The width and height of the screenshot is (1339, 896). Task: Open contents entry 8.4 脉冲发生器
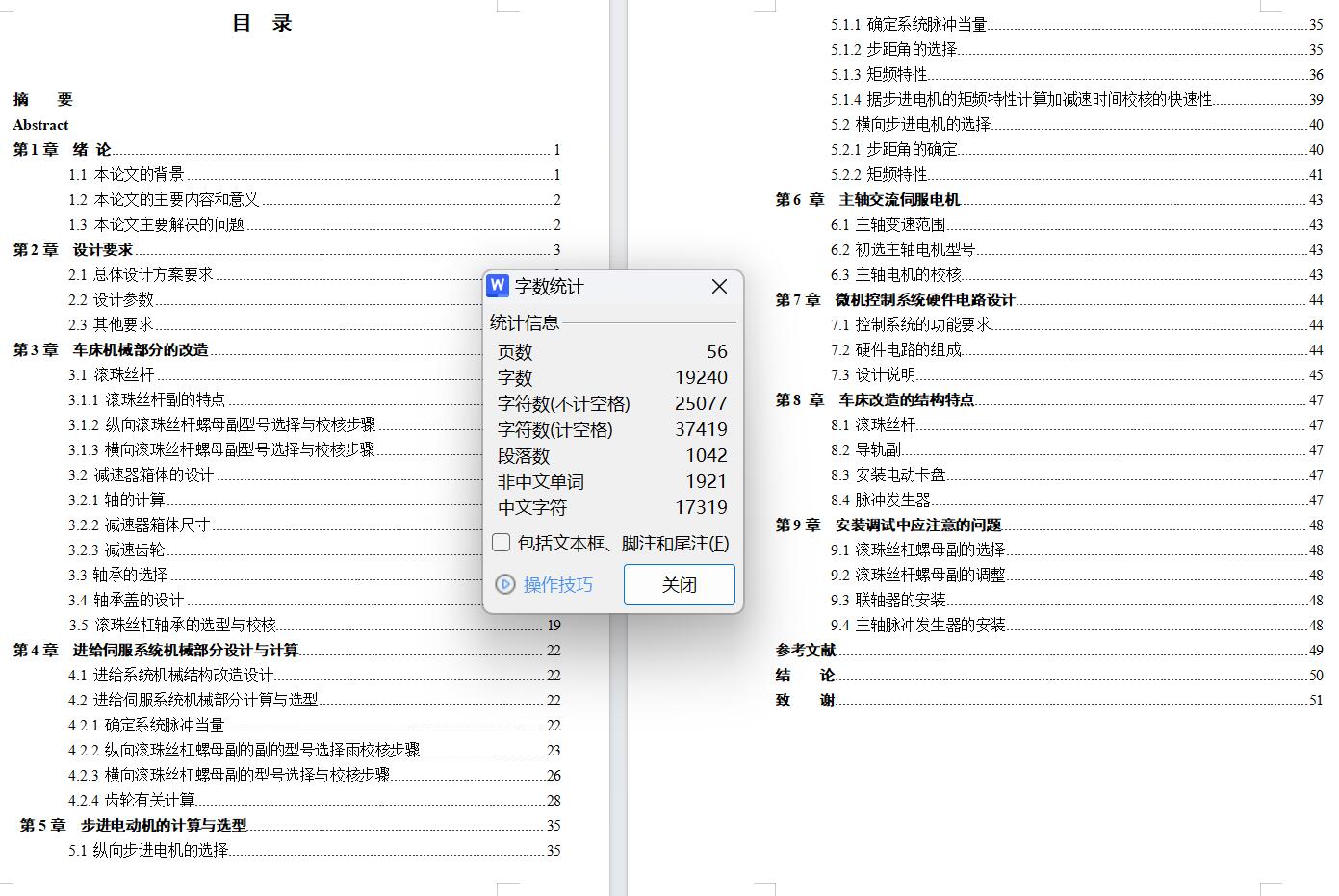1077,499
